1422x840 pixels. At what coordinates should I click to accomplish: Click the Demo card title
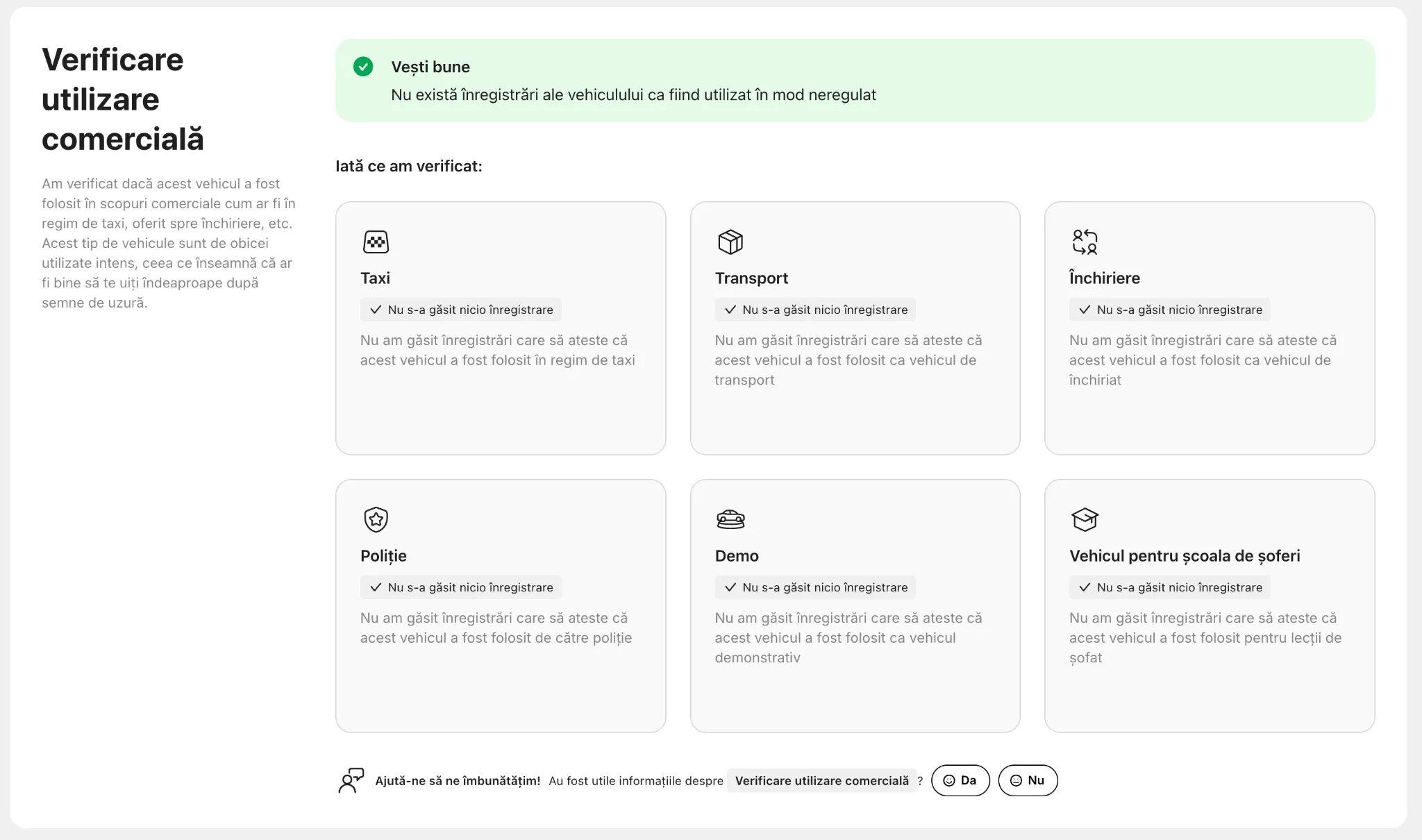click(736, 556)
